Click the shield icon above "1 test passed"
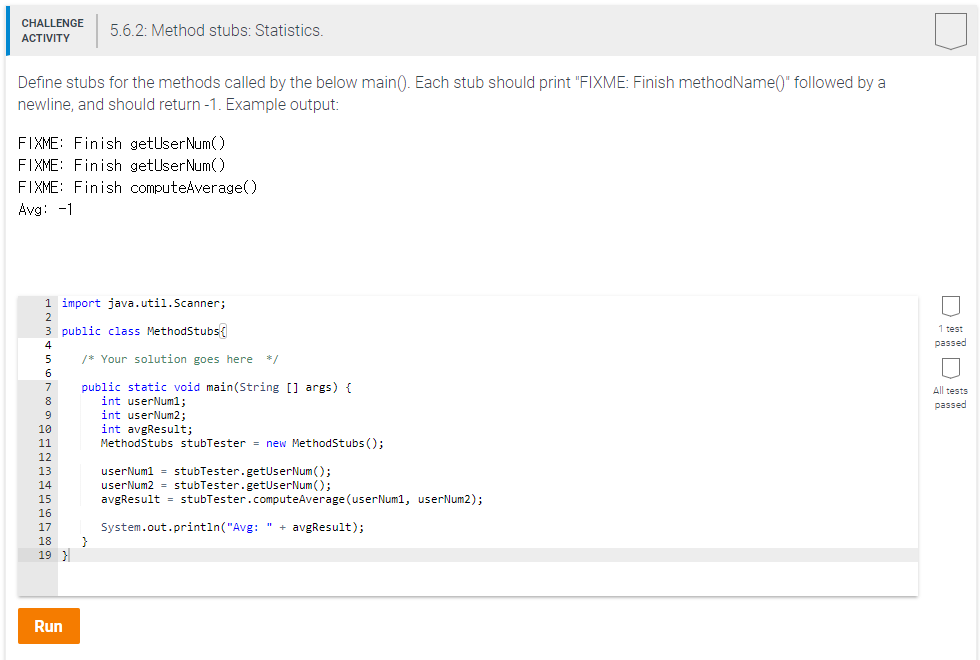Viewport: 980px width, 660px height. [x=949, y=307]
